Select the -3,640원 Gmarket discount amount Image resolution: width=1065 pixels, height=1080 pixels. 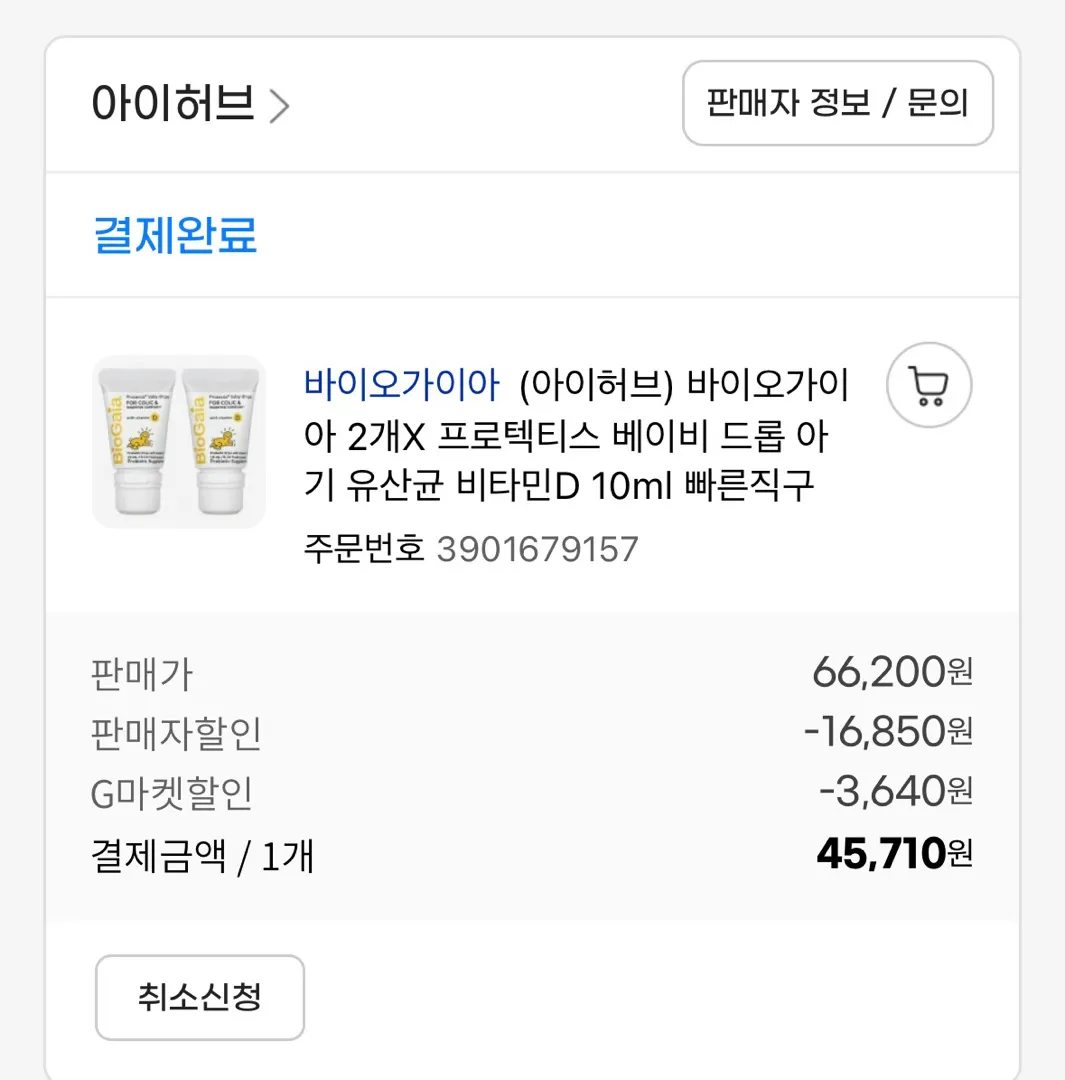point(896,791)
